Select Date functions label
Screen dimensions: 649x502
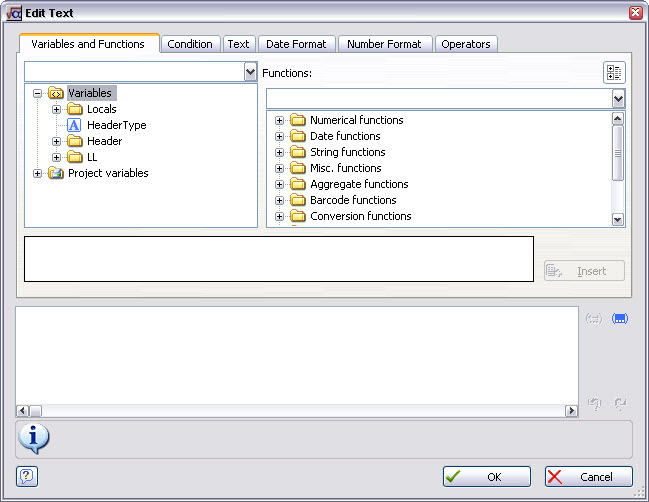point(345,136)
